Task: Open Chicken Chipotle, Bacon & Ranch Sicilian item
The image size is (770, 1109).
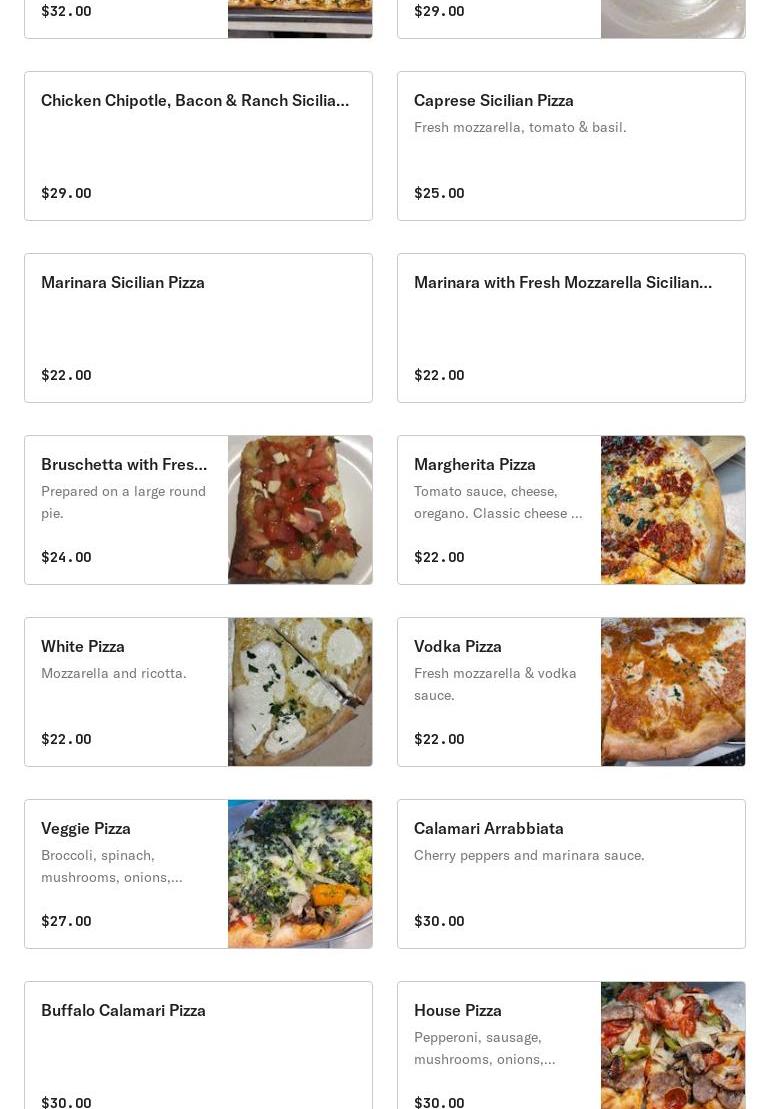Action: tap(195, 100)
